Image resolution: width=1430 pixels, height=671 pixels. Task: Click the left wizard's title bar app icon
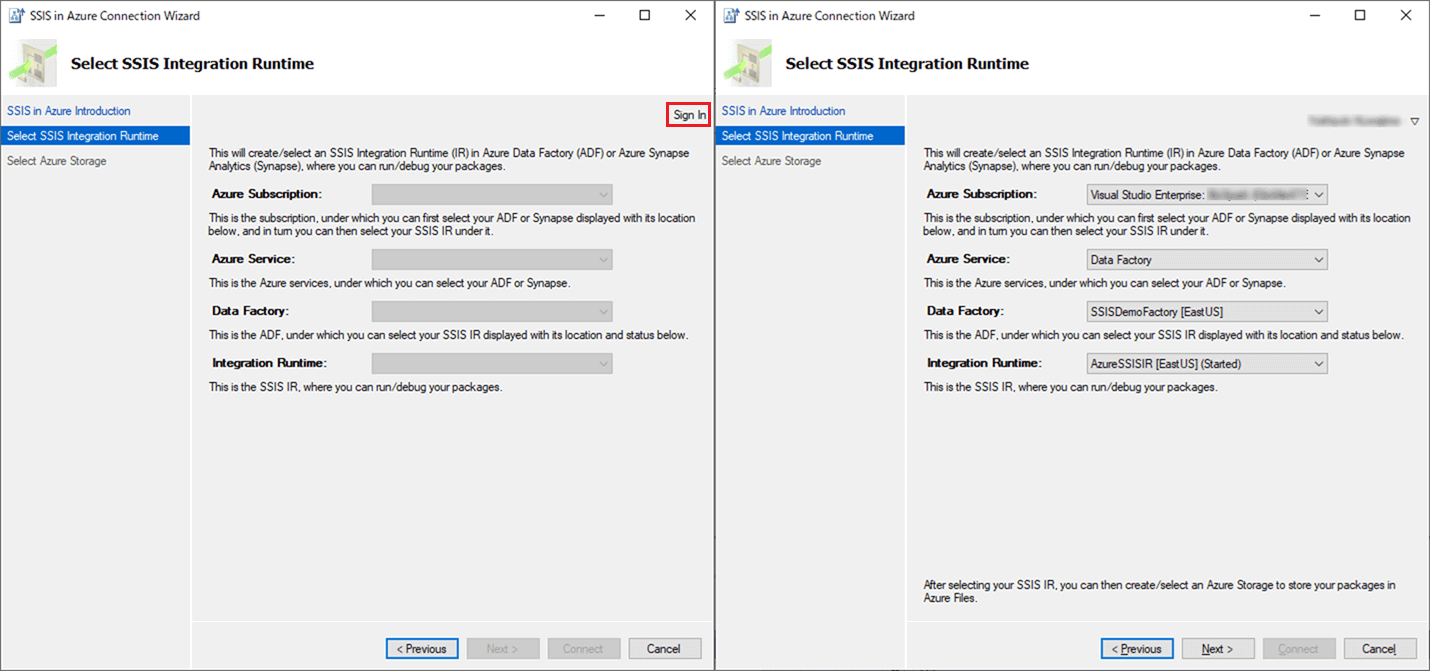(x=16, y=15)
